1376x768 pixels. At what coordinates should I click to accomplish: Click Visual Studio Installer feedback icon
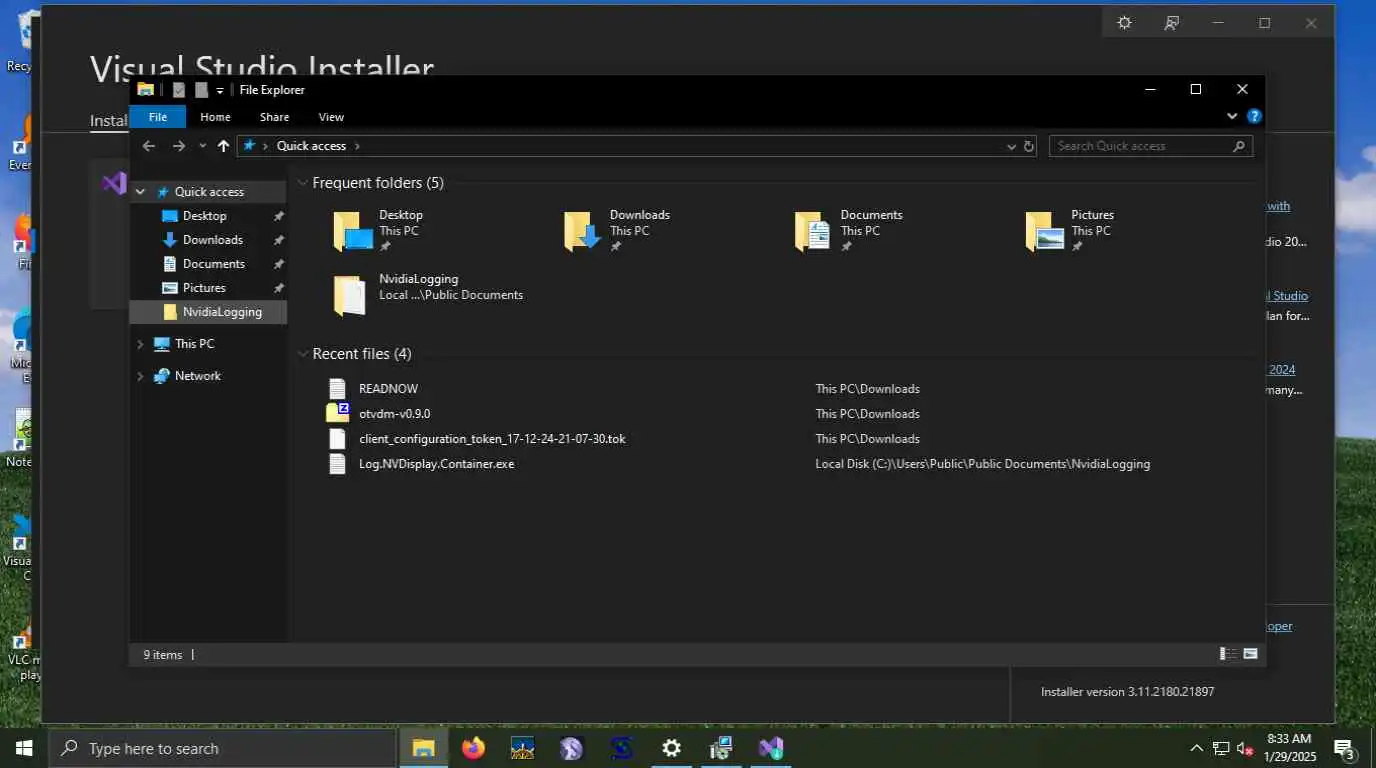point(1171,23)
